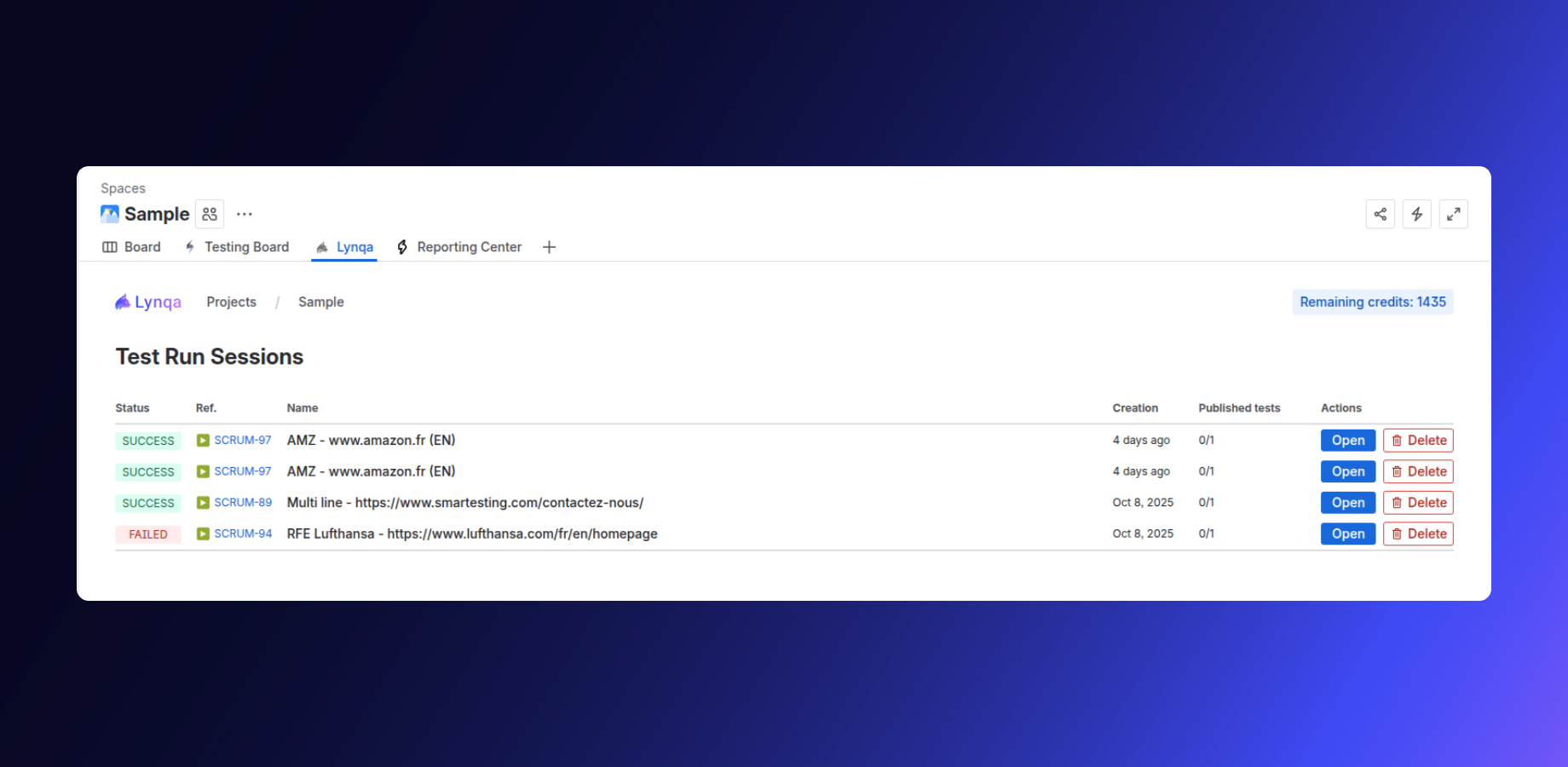Click the green play icon beside SCRUM-94
Viewport: 1568px width, 767px height.
click(203, 533)
